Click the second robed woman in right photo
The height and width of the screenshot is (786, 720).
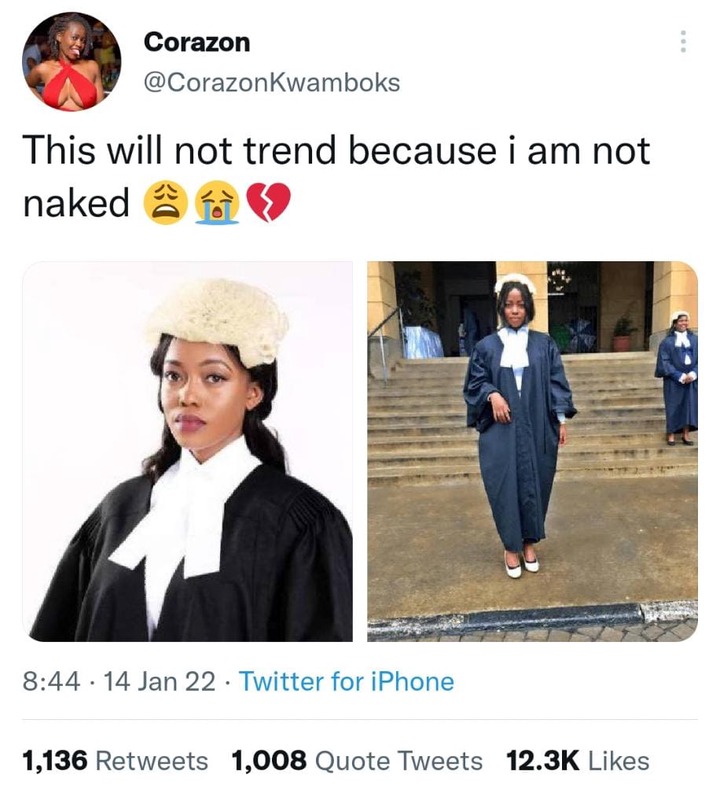(678, 378)
